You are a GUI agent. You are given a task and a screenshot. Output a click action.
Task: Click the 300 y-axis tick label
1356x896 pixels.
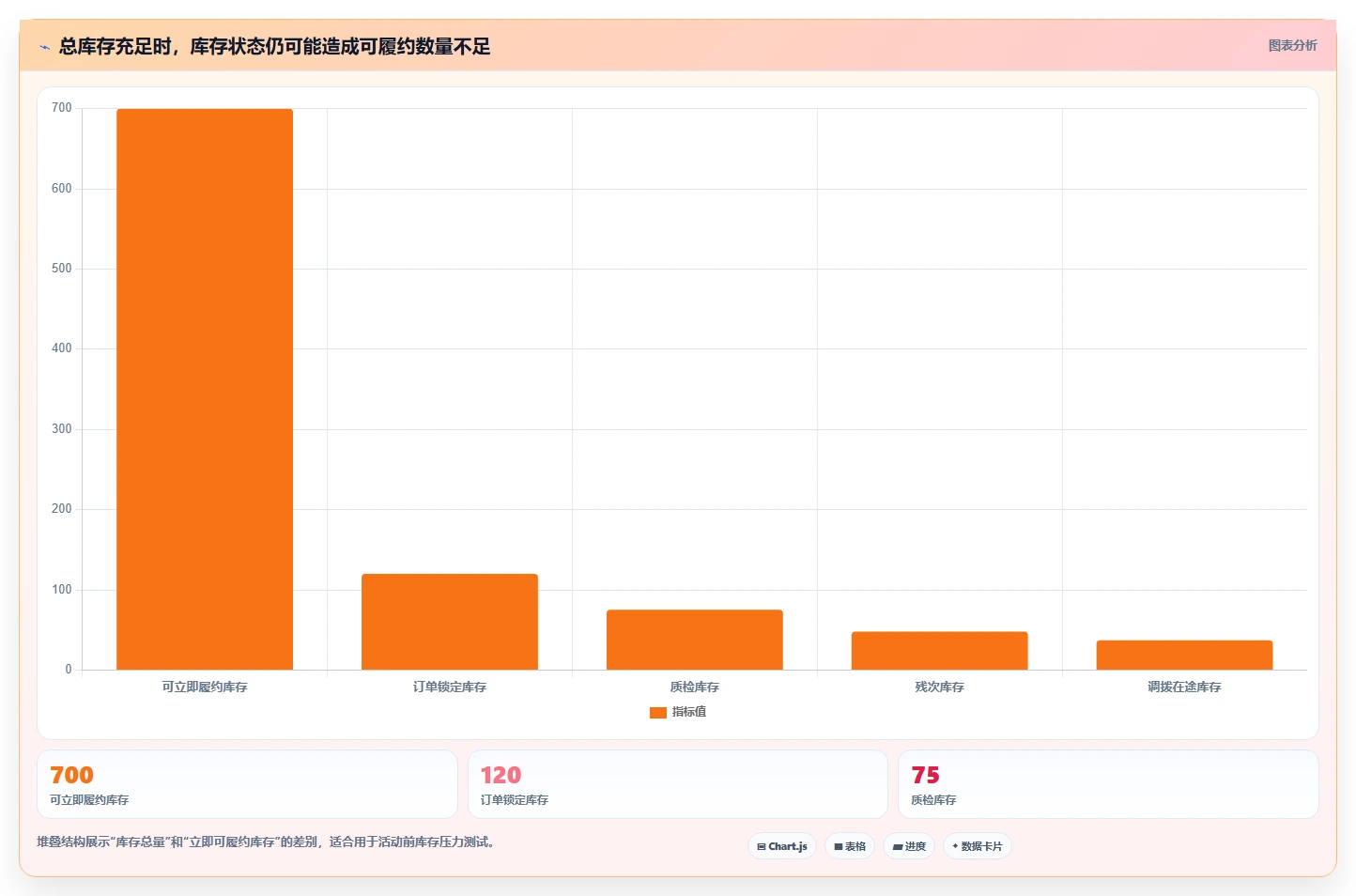point(62,429)
